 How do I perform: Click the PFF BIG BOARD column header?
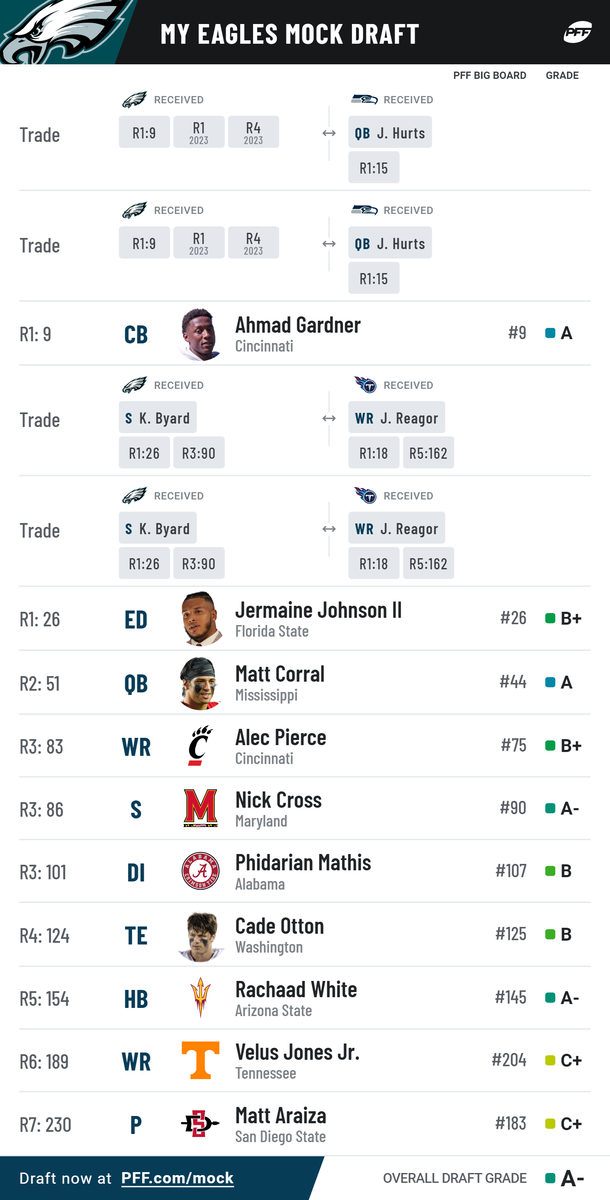pyautogui.click(x=490, y=75)
